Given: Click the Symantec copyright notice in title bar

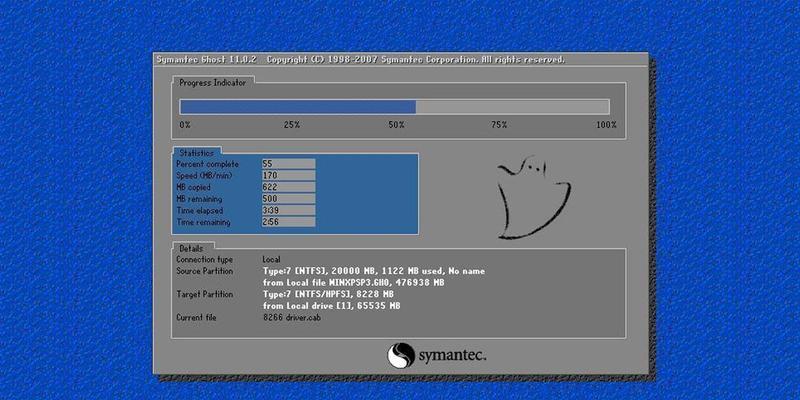Looking at the screenshot, I should pos(416,60).
